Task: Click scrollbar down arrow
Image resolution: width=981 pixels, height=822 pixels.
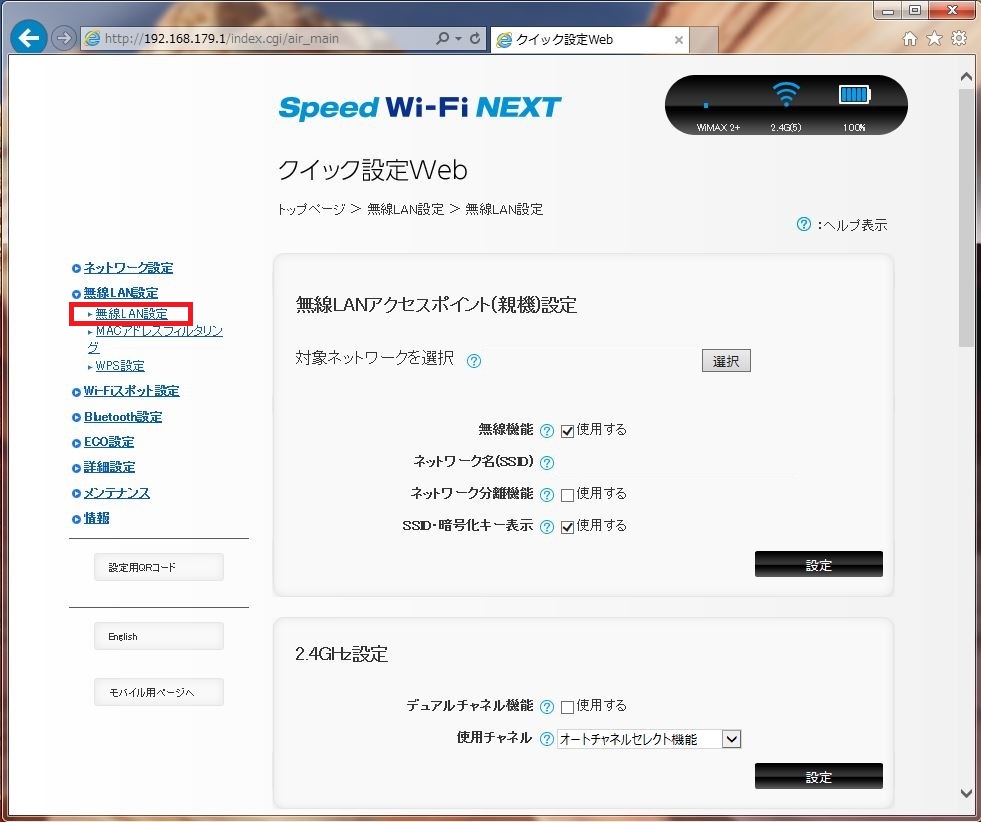Action: click(x=966, y=793)
